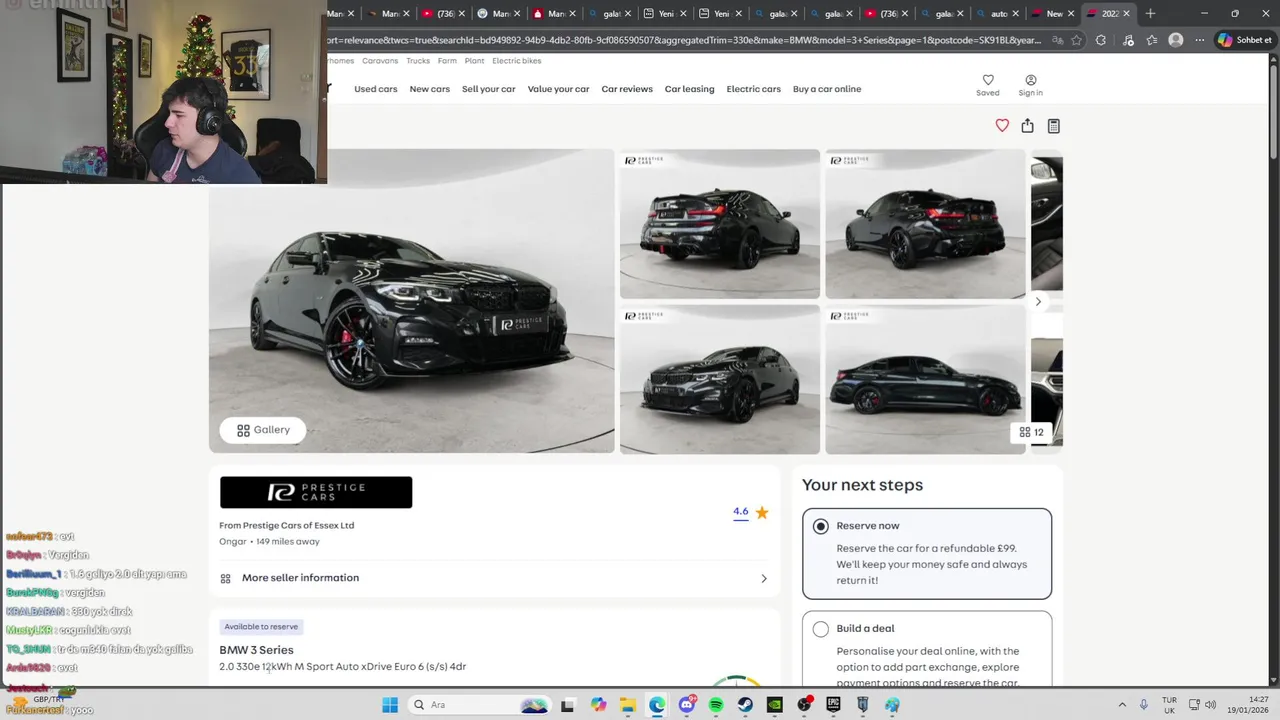Viewport: 1280px width, 720px height.
Task: Show hidden system tray icons
Action: tap(1121, 705)
